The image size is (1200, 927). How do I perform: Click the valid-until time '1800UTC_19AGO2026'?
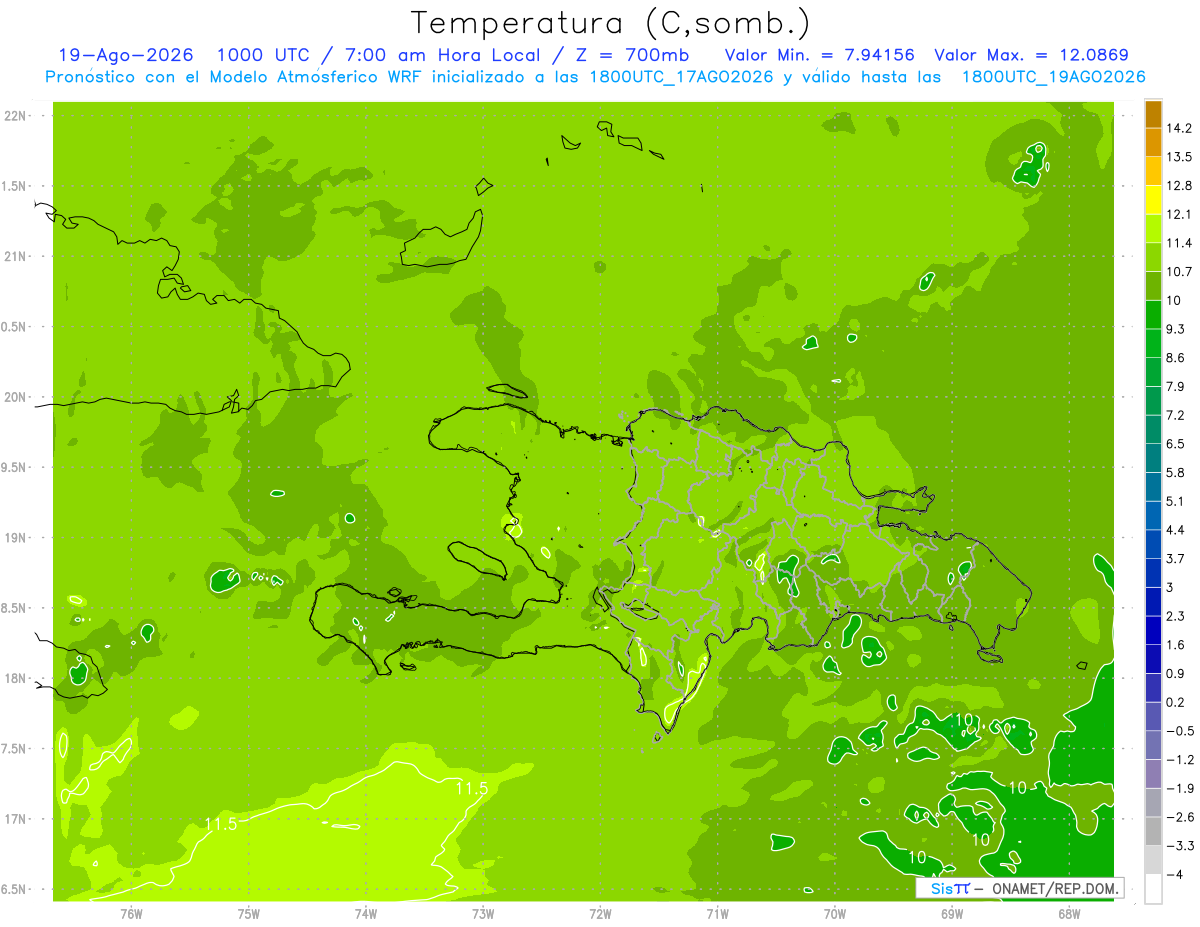(x=1053, y=77)
